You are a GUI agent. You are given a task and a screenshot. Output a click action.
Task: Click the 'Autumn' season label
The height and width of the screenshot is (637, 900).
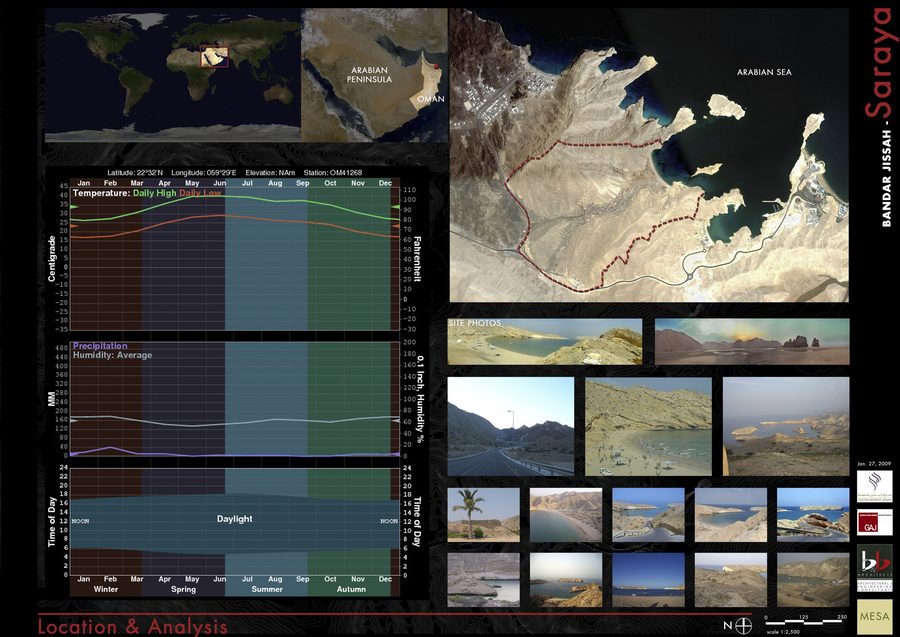[x=351, y=589]
